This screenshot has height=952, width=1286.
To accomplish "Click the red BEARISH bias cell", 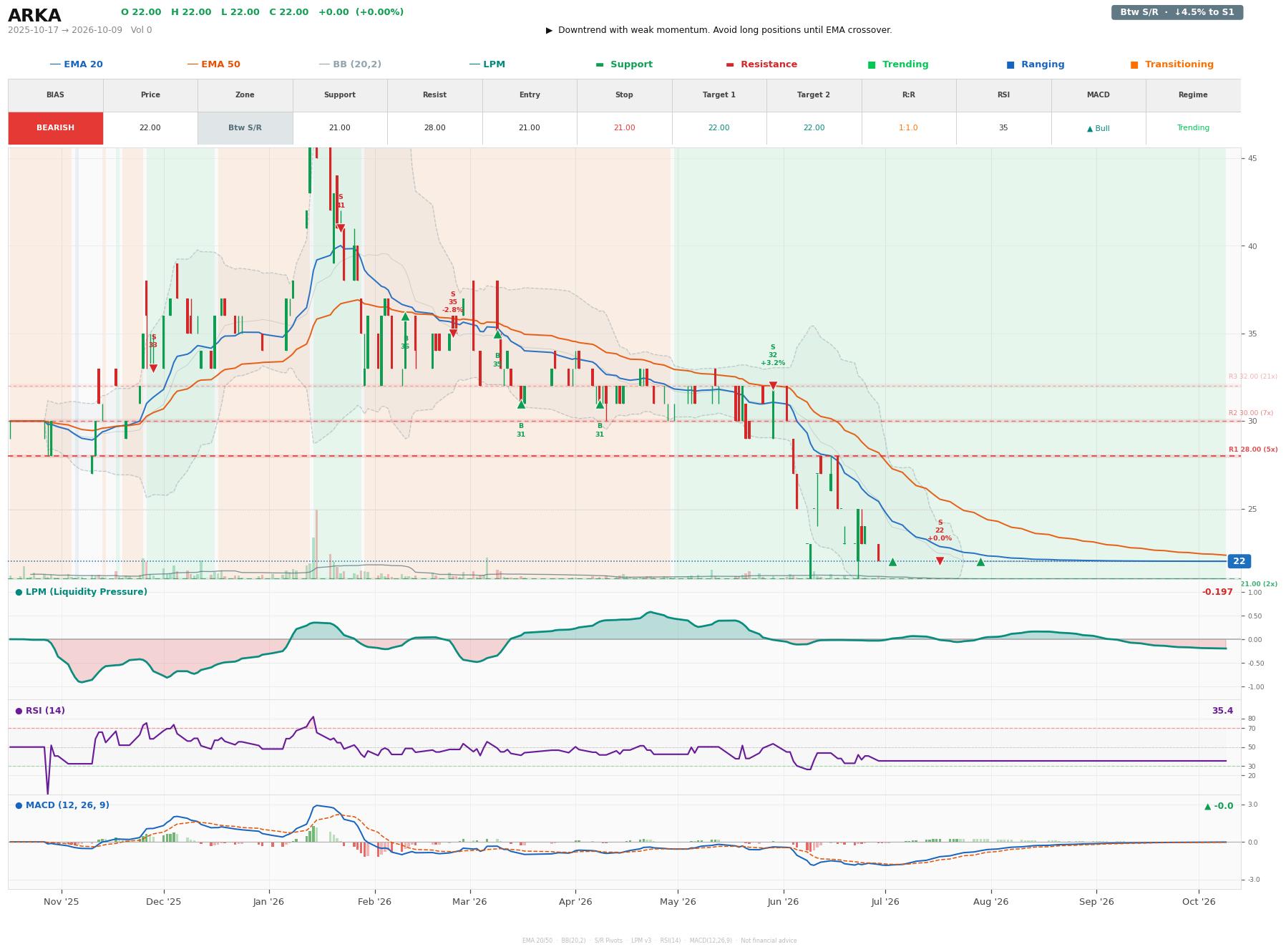I will 56,128.
